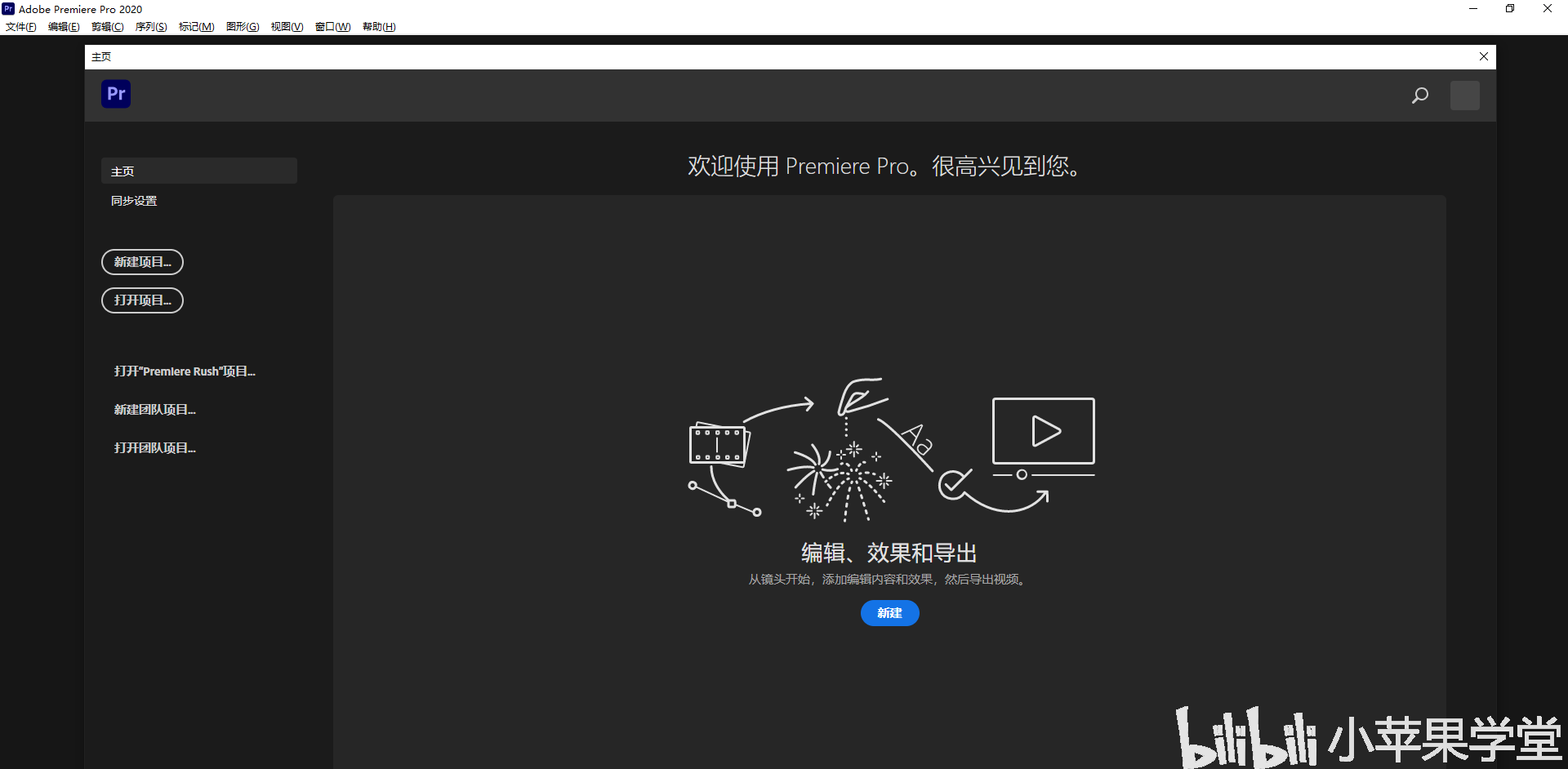Click the Premiere Pro title bar app icon
The width and height of the screenshot is (1568, 769).
[x=8, y=9]
